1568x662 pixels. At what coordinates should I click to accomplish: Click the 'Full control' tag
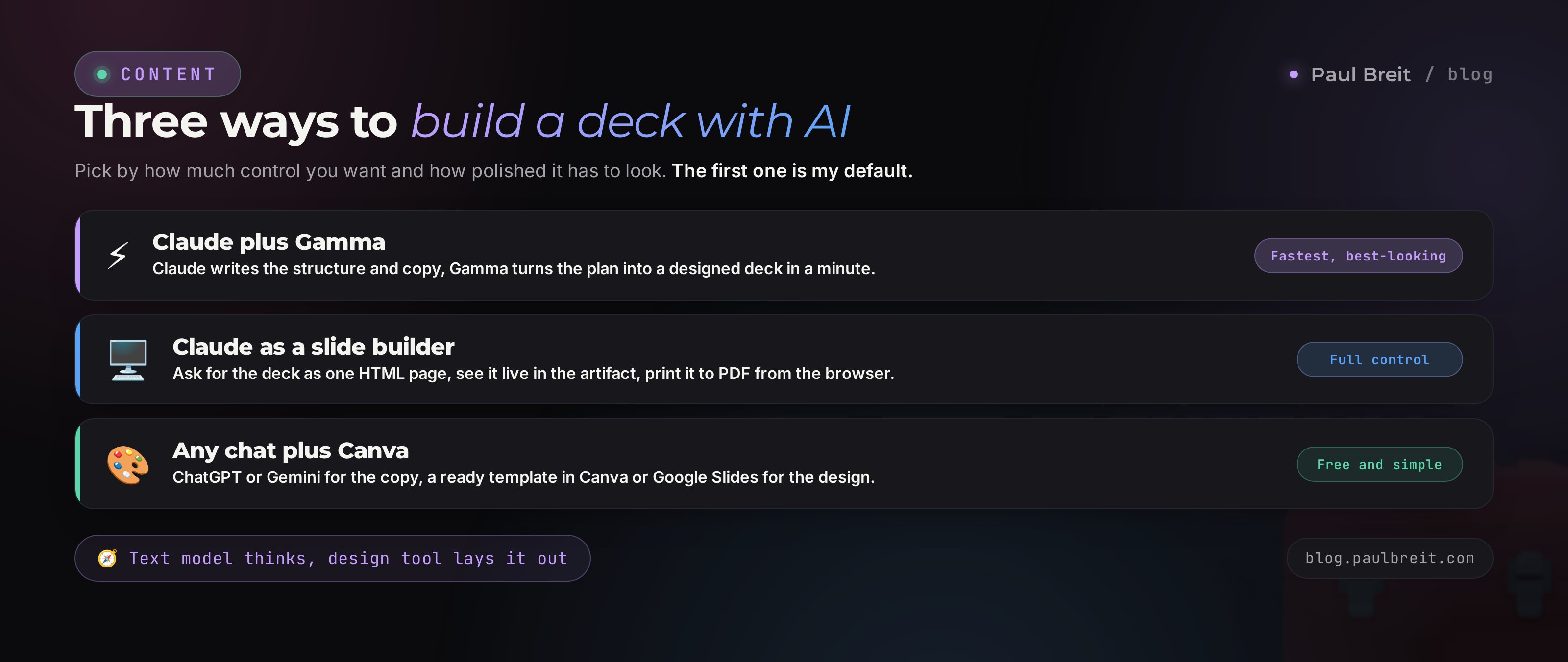pyautogui.click(x=1379, y=359)
